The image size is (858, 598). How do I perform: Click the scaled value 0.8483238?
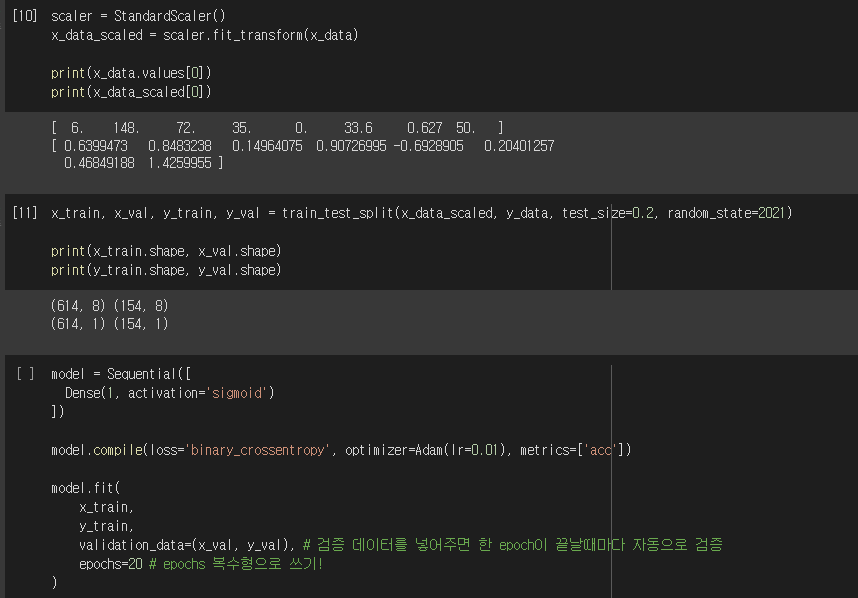click(179, 146)
